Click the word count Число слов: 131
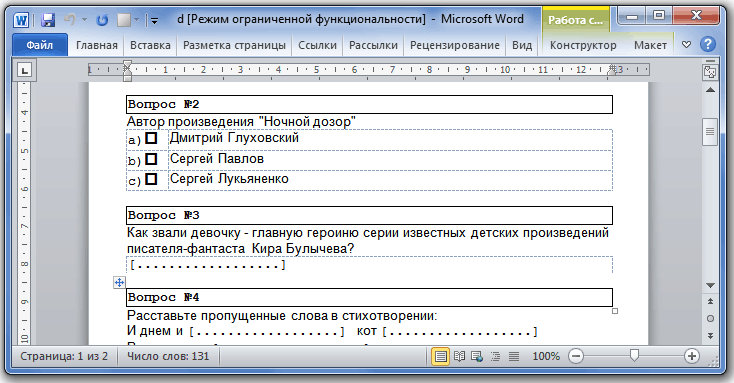The width and height of the screenshot is (734, 383). (x=168, y=356)
